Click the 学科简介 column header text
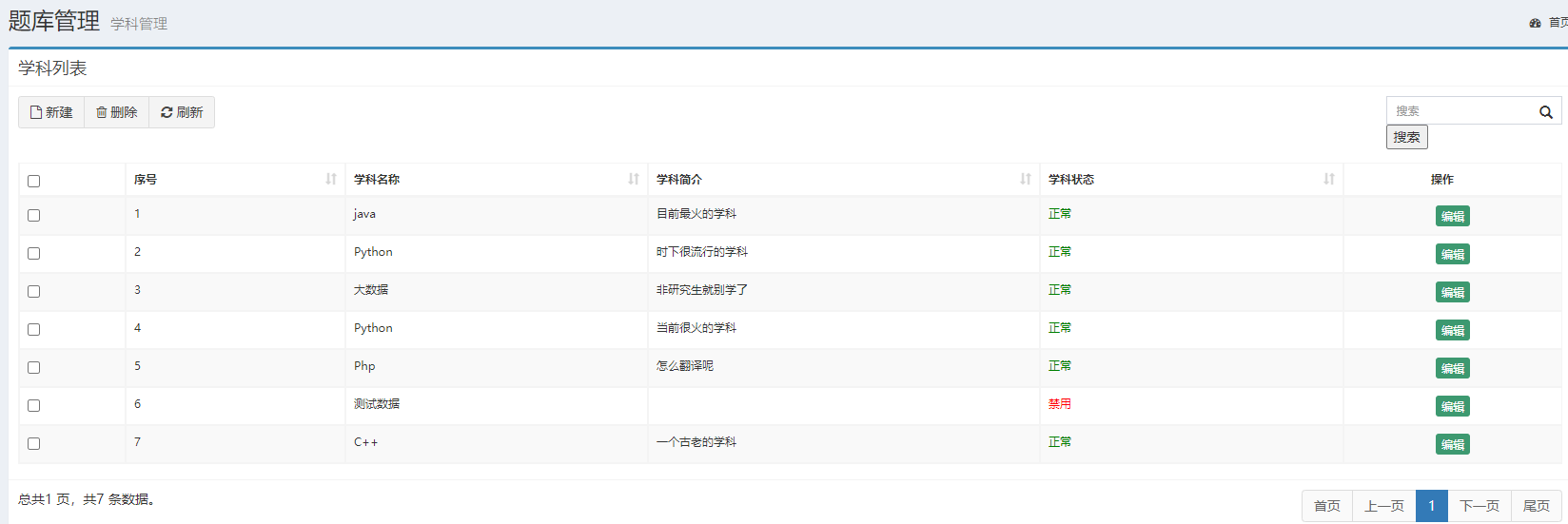1568x524 pixels. click(679, 179)
